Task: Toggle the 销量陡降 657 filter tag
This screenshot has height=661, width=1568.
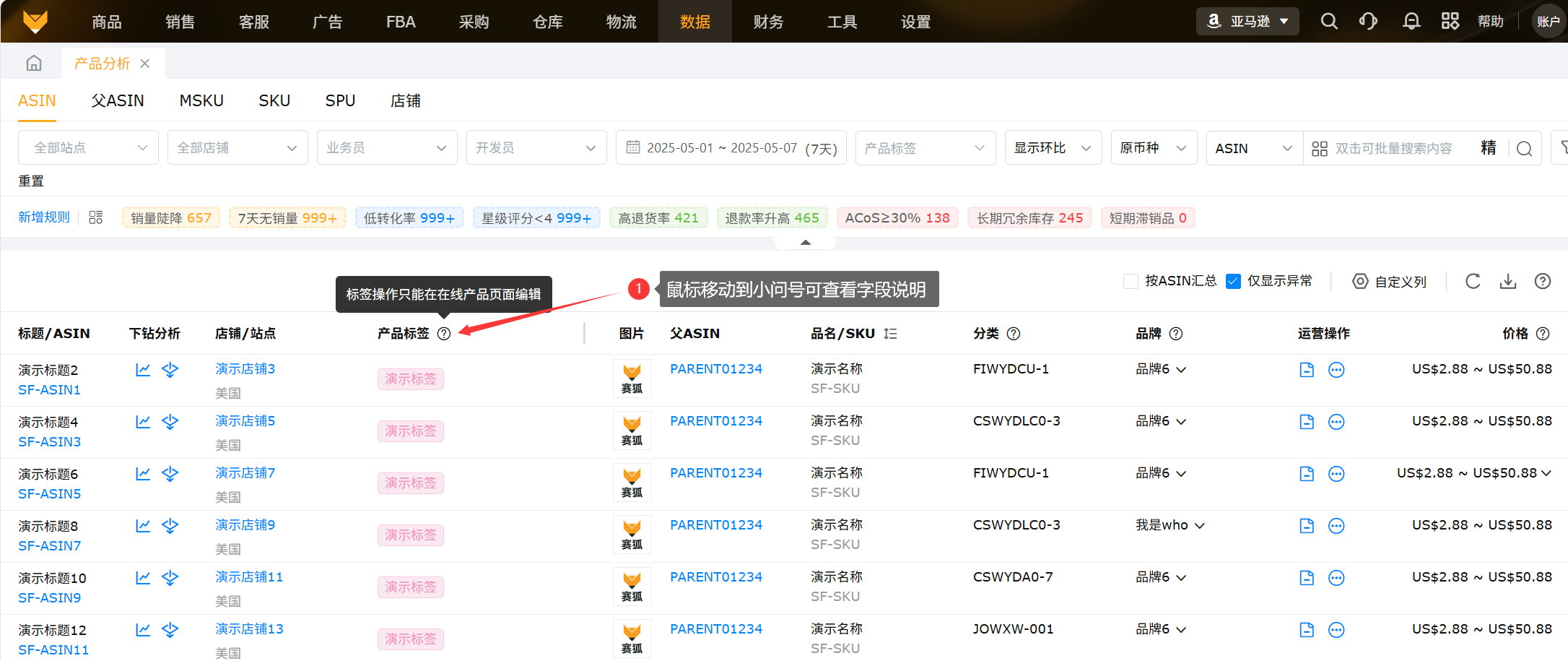Action: click(171, 218)
